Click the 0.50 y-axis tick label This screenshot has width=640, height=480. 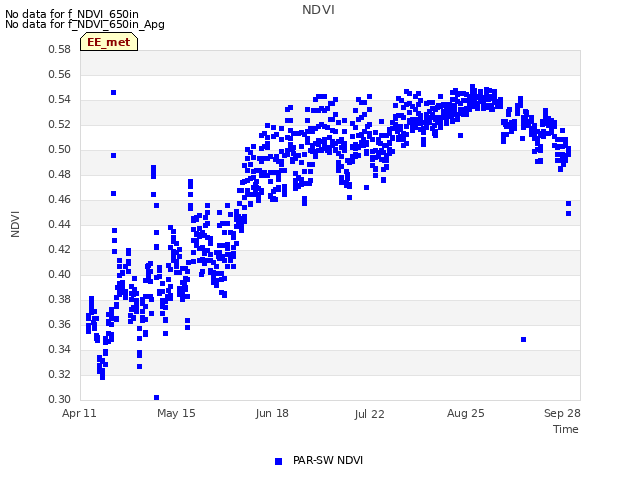[60, 149]
